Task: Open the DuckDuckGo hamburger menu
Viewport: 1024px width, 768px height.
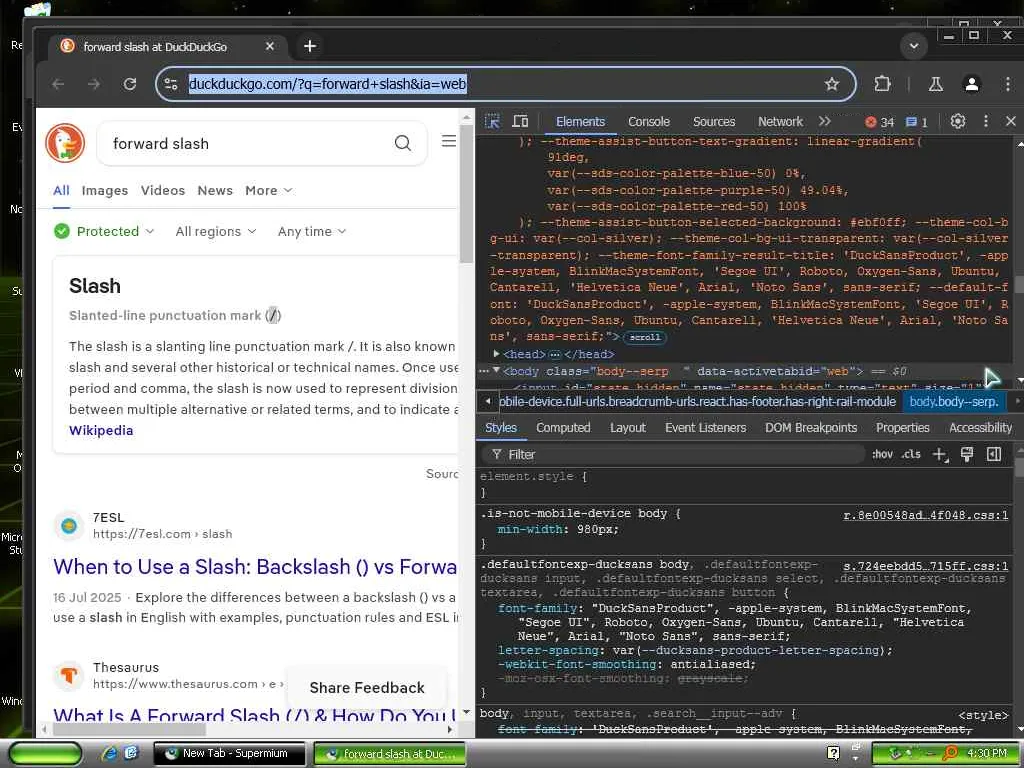Action: click(449, 141)
